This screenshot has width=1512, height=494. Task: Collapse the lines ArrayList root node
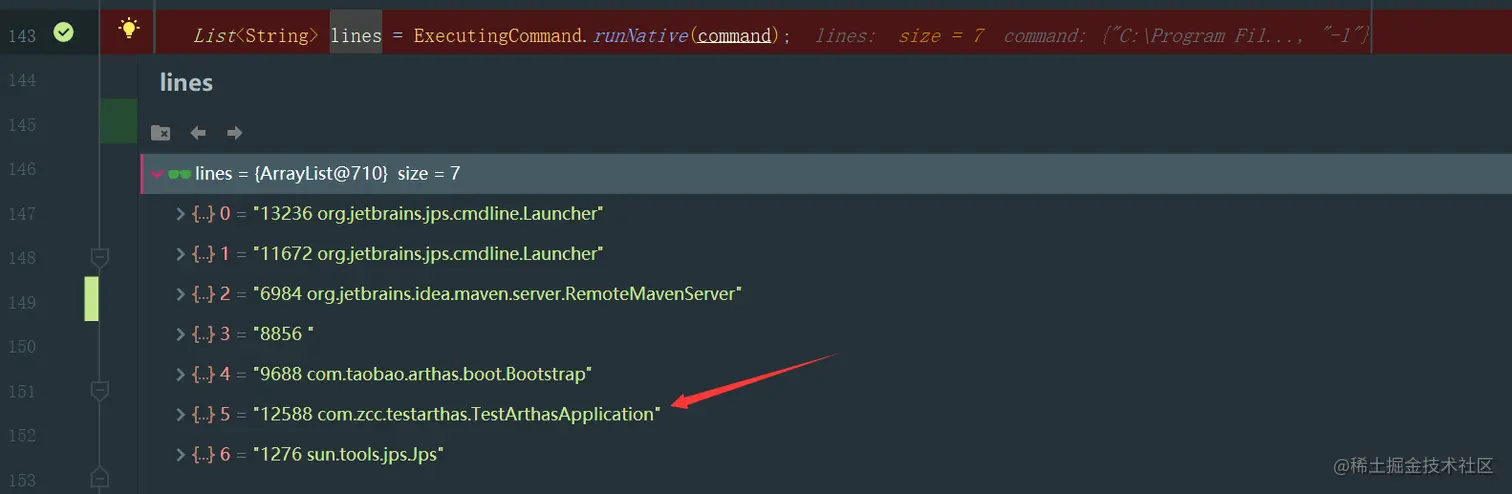(156, 174)
